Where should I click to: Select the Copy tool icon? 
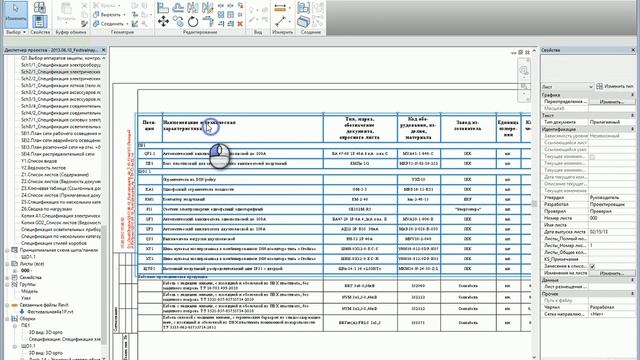click(x=178, y=21)
